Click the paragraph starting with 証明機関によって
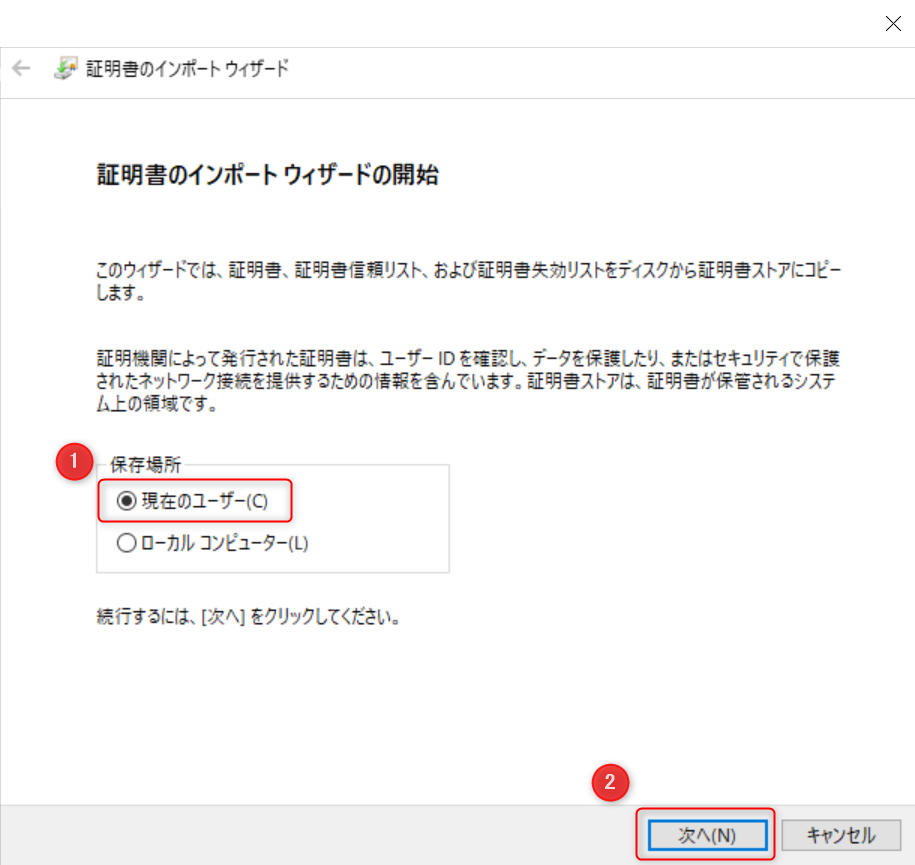Screen dimensions: 915x865 point(468,381)
